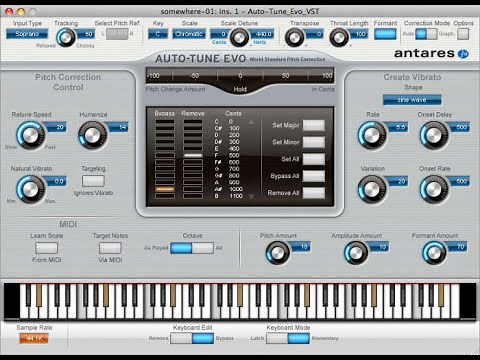Click the Onset Rate knob
The width and height of the screenshot is (480, 360).
[x=434, y=189]
